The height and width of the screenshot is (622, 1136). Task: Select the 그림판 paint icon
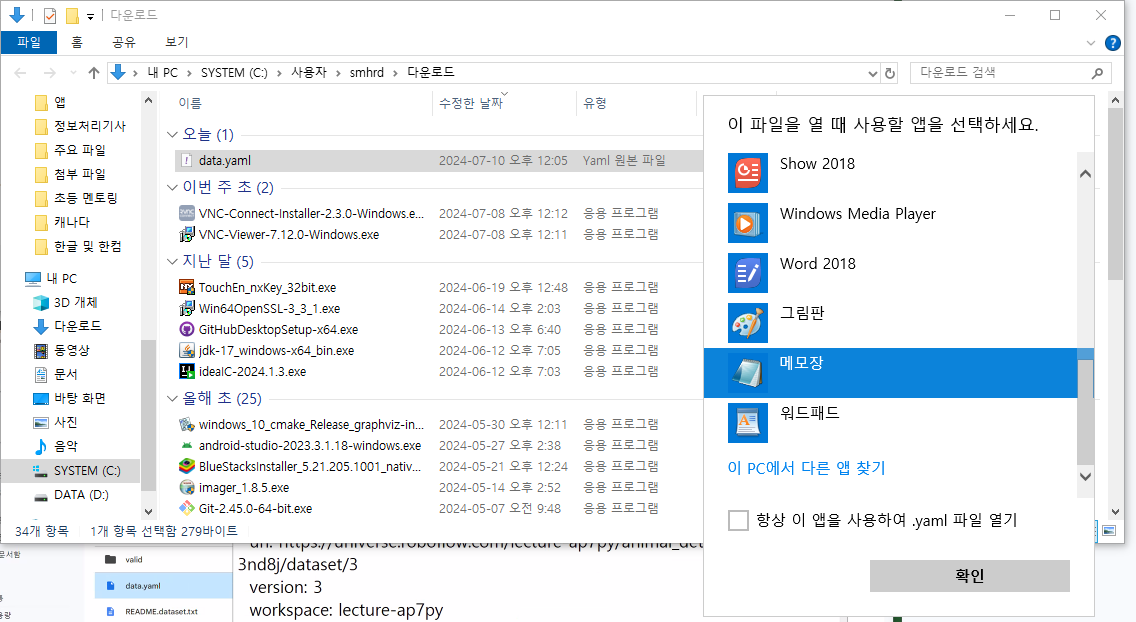748,323
